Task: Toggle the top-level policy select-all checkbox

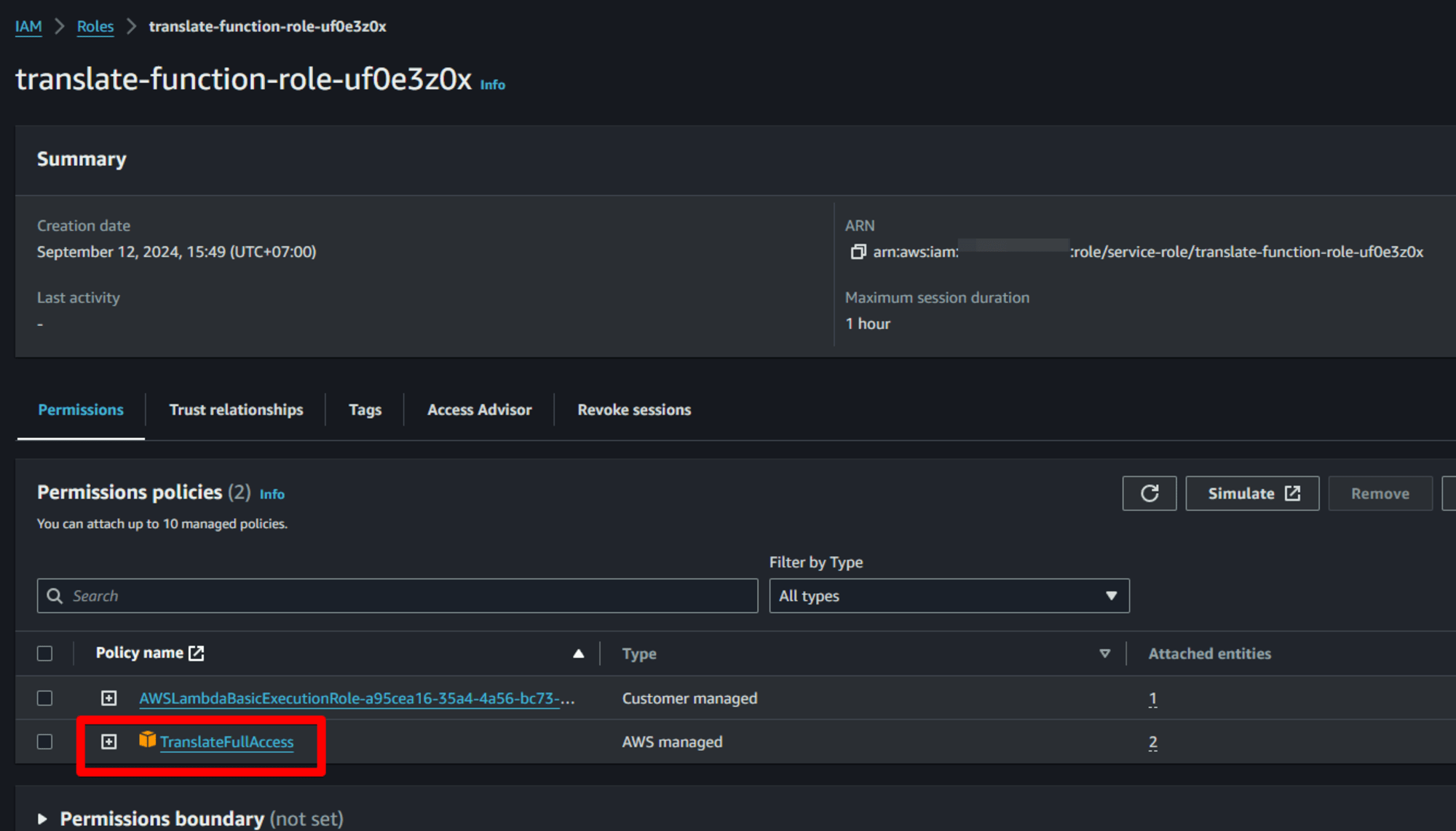Action: pyautogui.click(x=45, y=653)
